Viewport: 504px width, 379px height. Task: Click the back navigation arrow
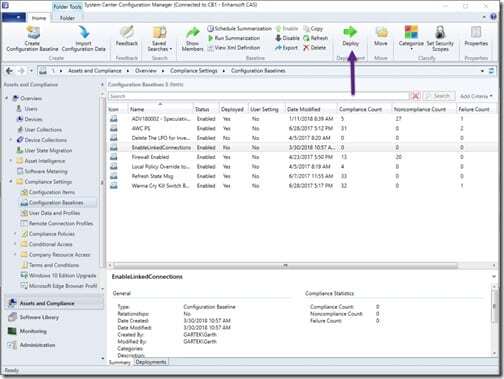point(10,71)
